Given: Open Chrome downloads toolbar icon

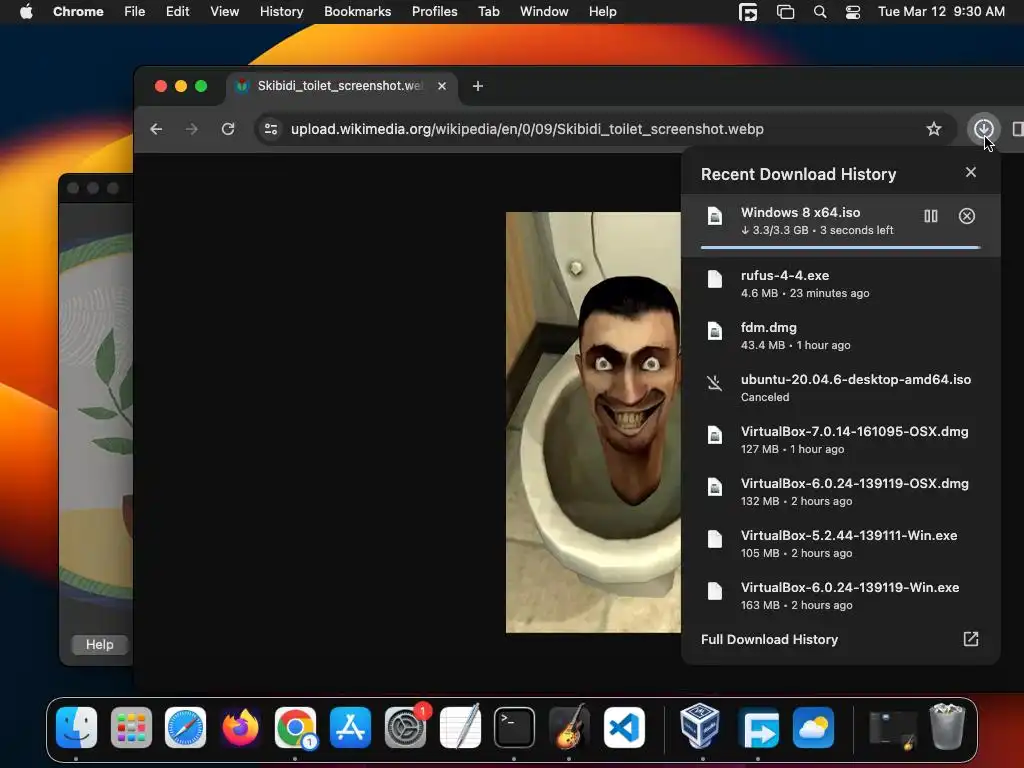Looking at the screenshot, I should [x=984, y=129].
